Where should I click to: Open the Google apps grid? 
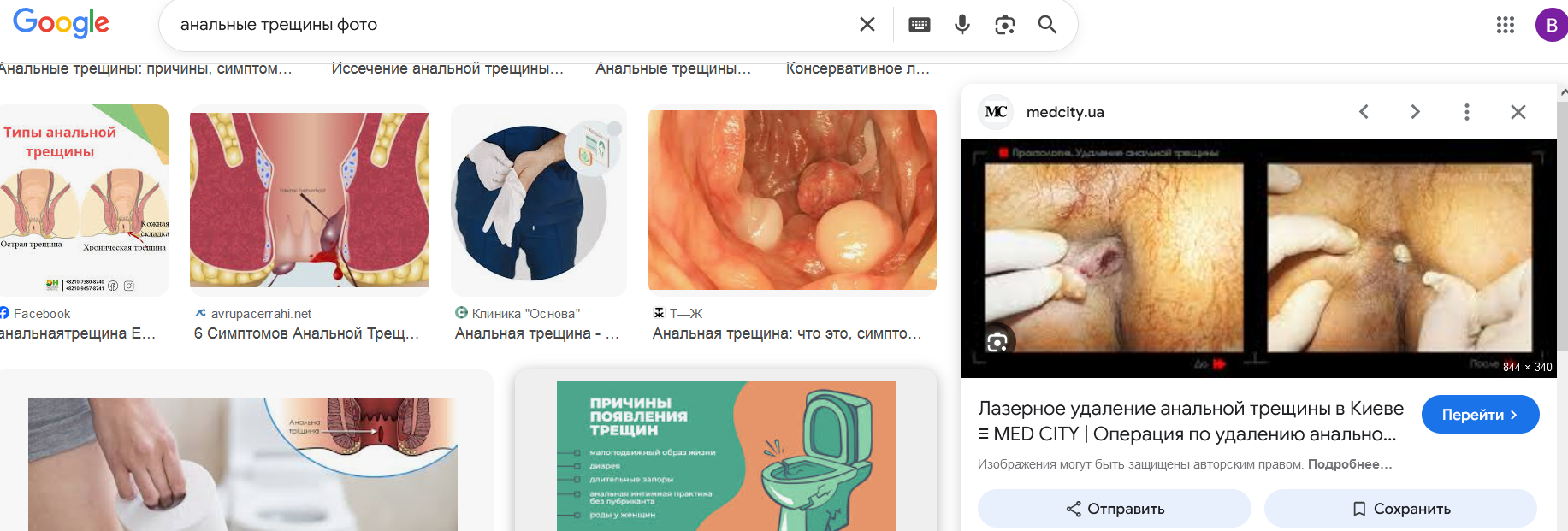(x=1506, y=25)
